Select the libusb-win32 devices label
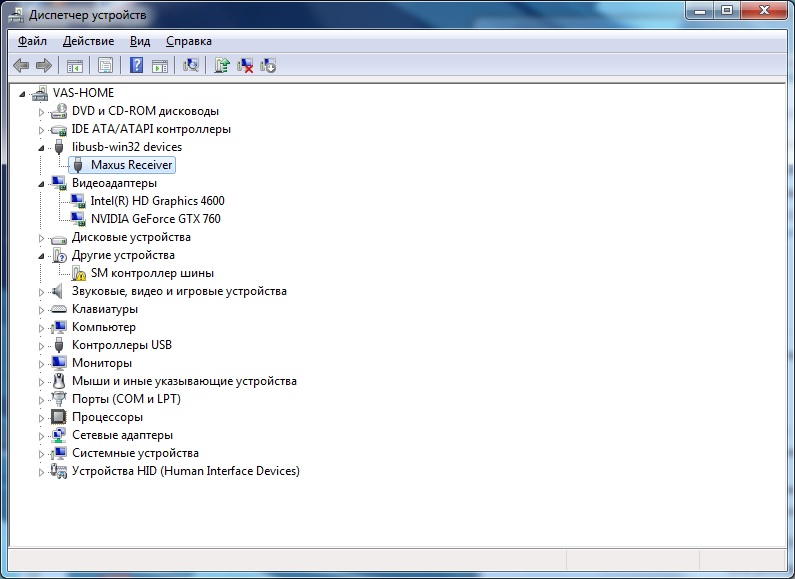The height and width of the screenshot is (579, 795). click(127, 147)
